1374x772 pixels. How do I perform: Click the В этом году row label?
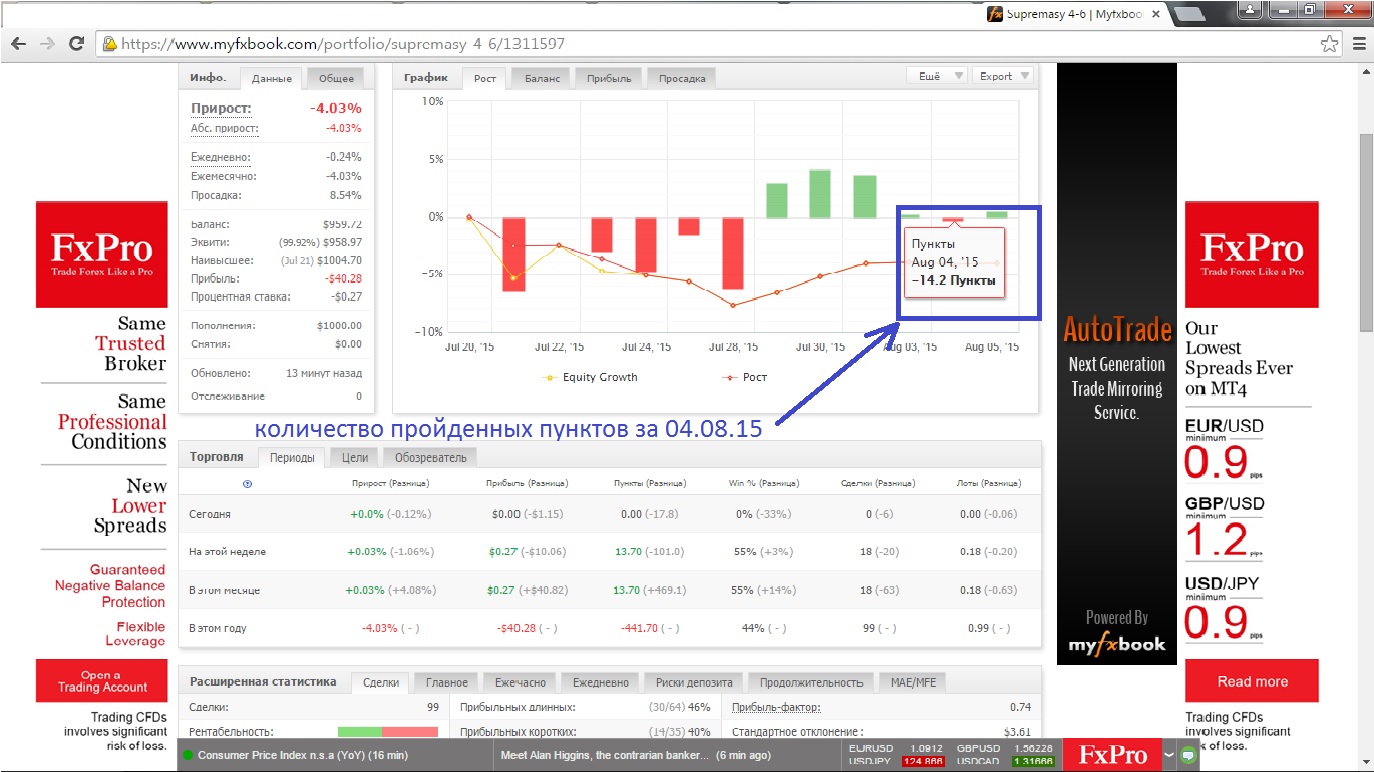(217, 628)
